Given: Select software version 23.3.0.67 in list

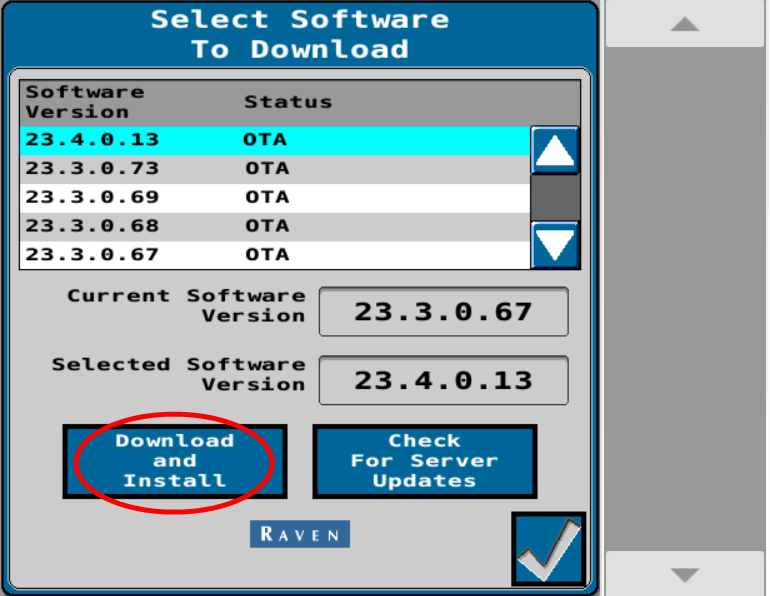Looking at the screenshot, I should (275, 255).
